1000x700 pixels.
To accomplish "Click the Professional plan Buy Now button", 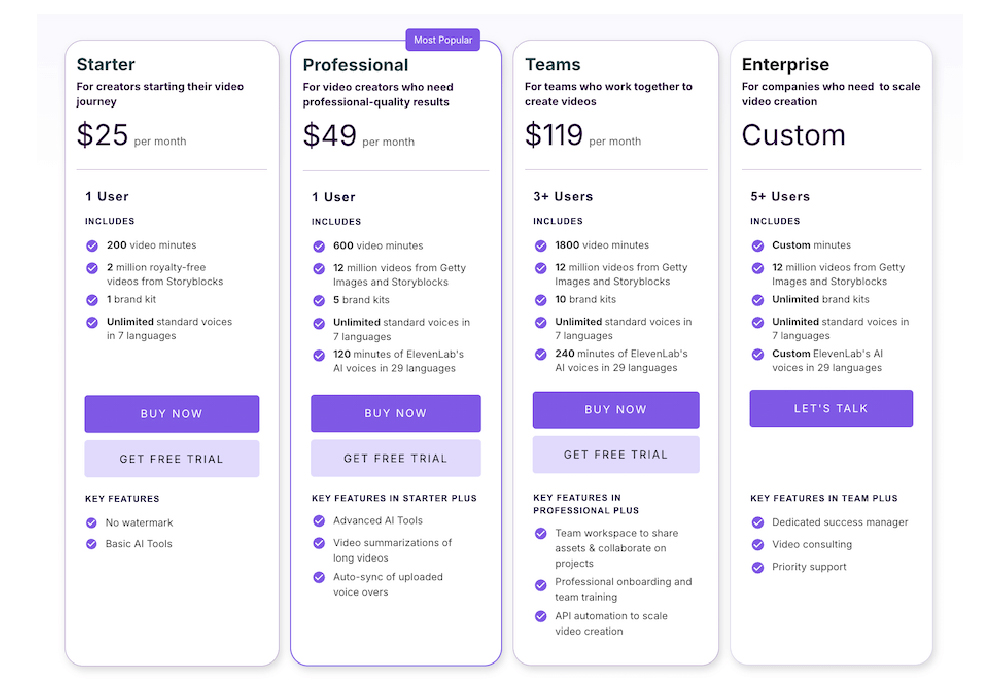I will point(395,413).
